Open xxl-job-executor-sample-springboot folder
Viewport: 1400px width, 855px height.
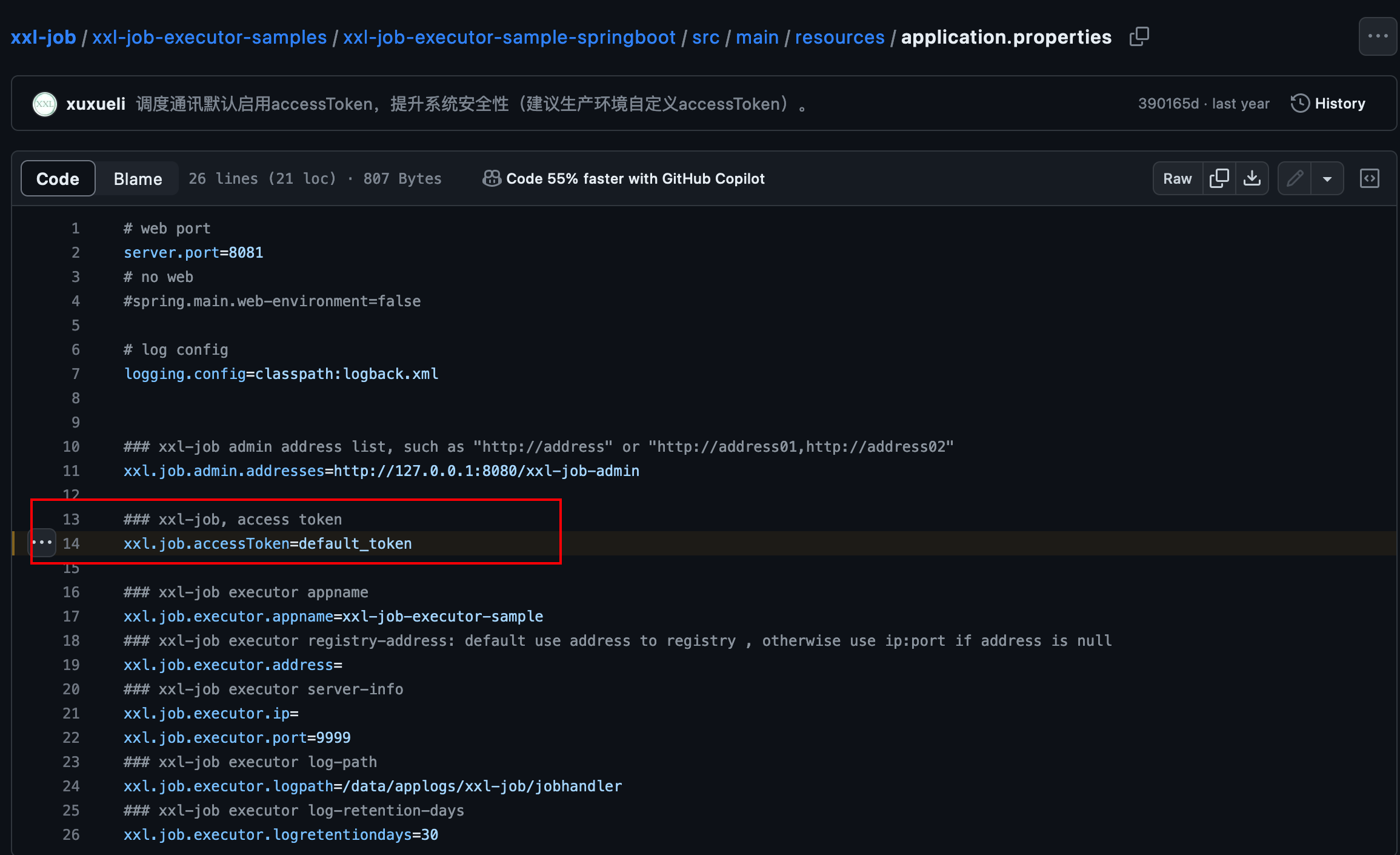pos(509,37)
